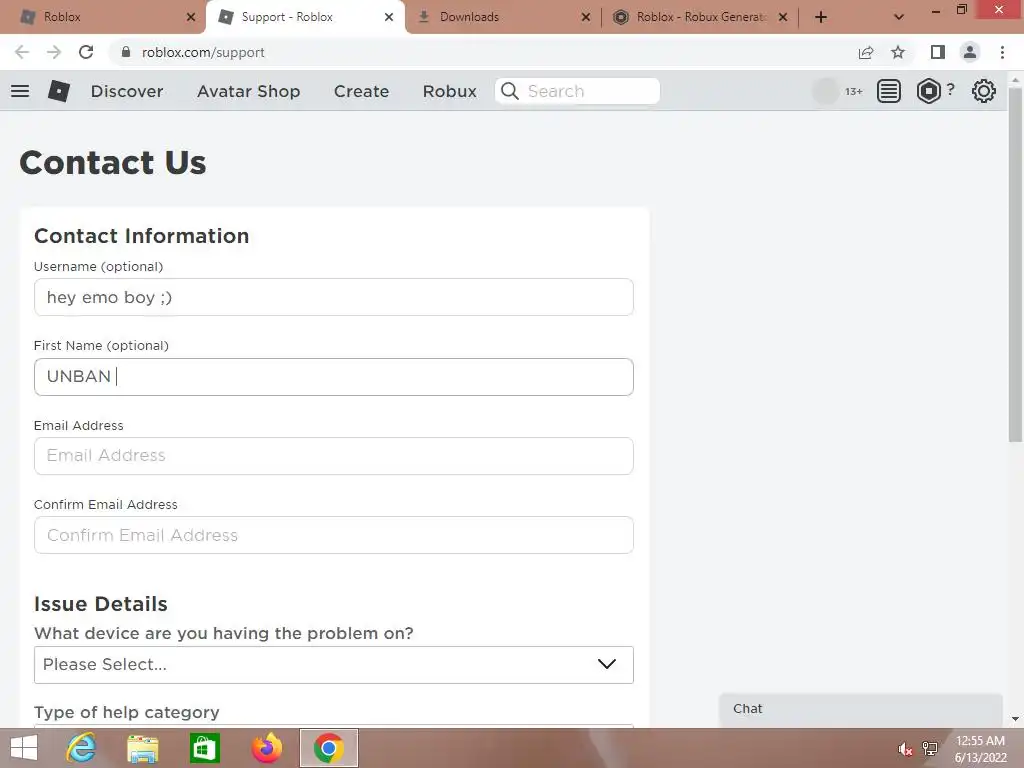Open the taskbar clock and date
The height and width of the screenshot is (768, 1024).
(980, 749)
